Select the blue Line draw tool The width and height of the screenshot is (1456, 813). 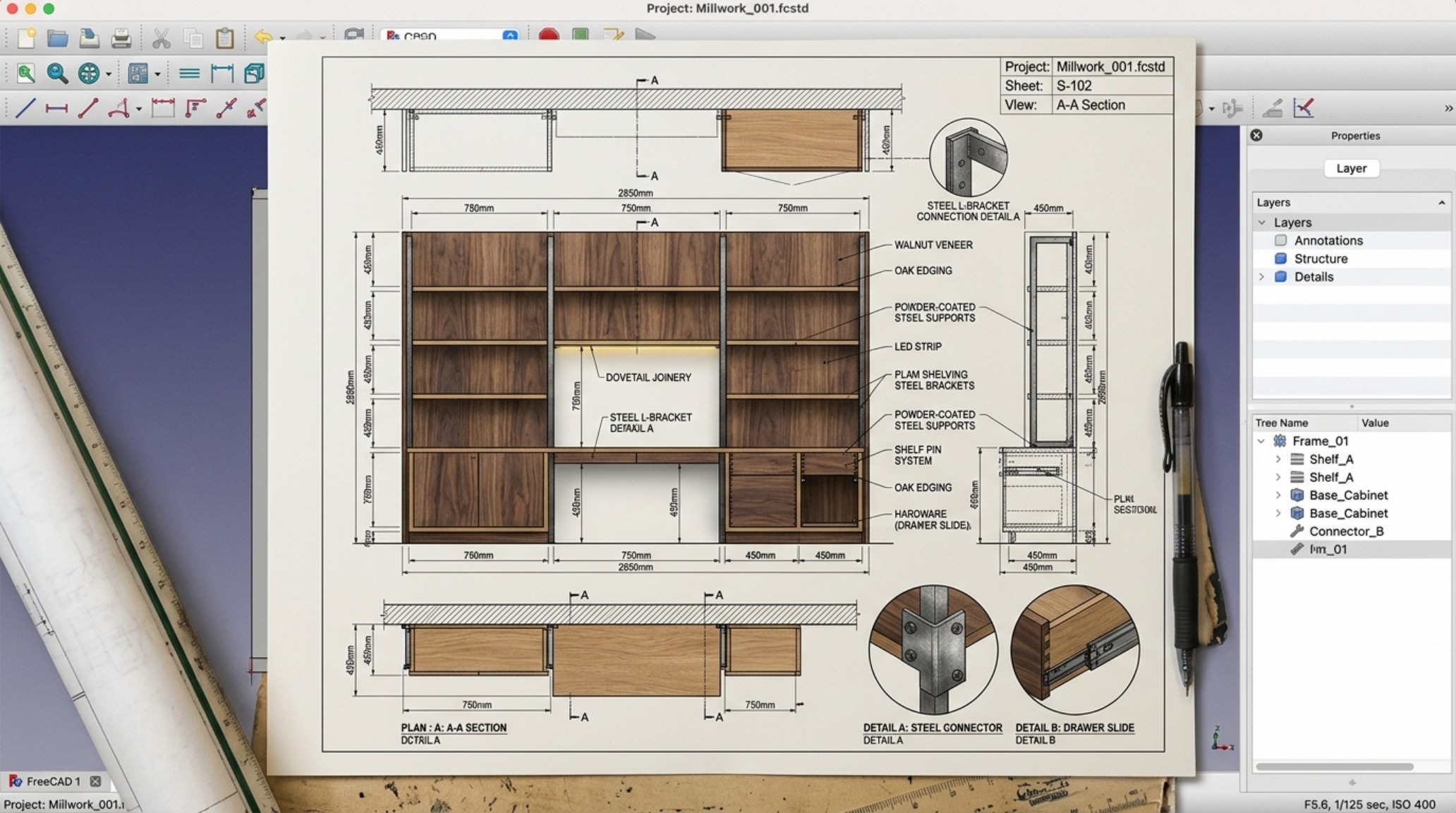click(25, 108)
